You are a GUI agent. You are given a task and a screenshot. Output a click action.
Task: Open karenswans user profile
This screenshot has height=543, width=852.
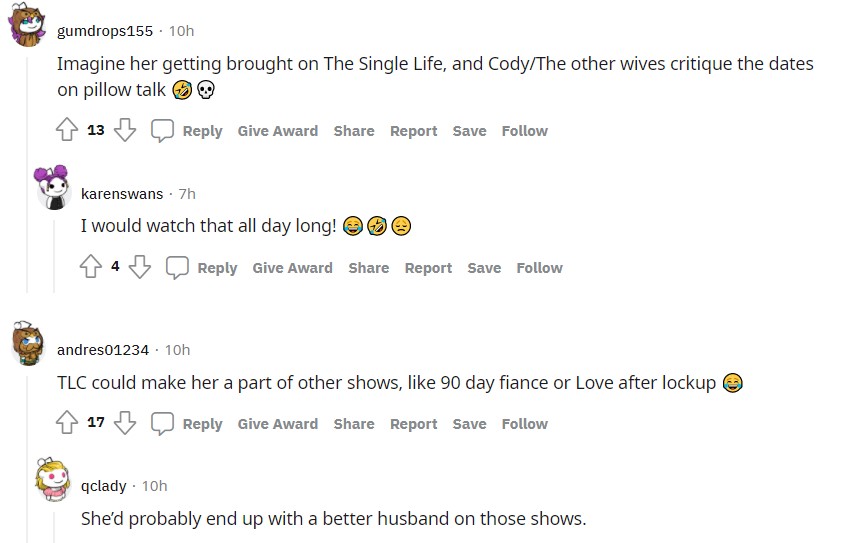pyautogui.click(x=122, y=193)
